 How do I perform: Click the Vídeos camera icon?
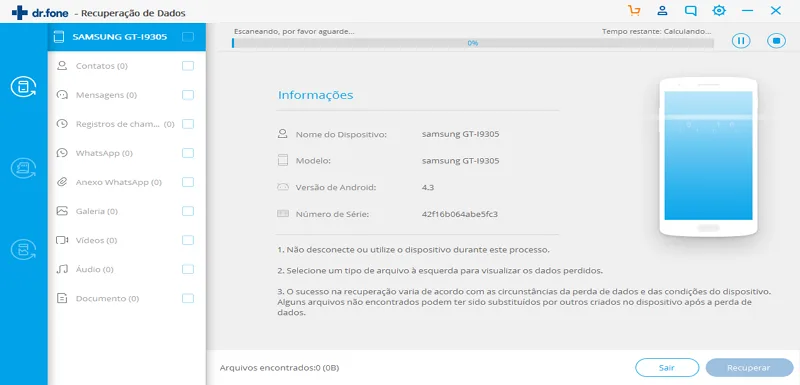[62, 240]
